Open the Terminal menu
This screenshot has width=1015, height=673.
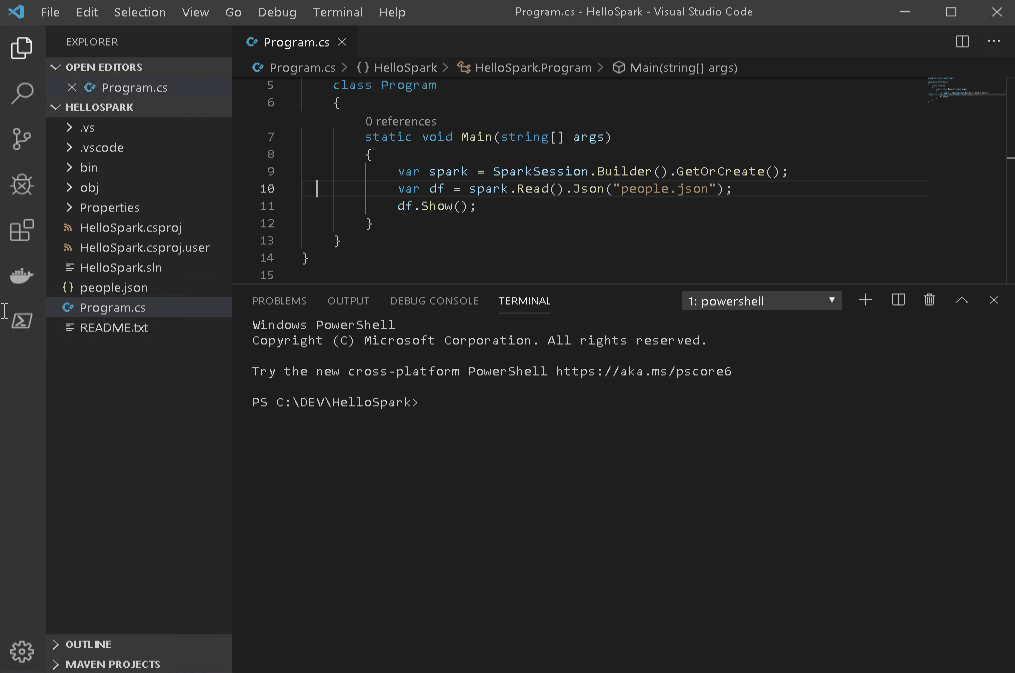[338, 12]
